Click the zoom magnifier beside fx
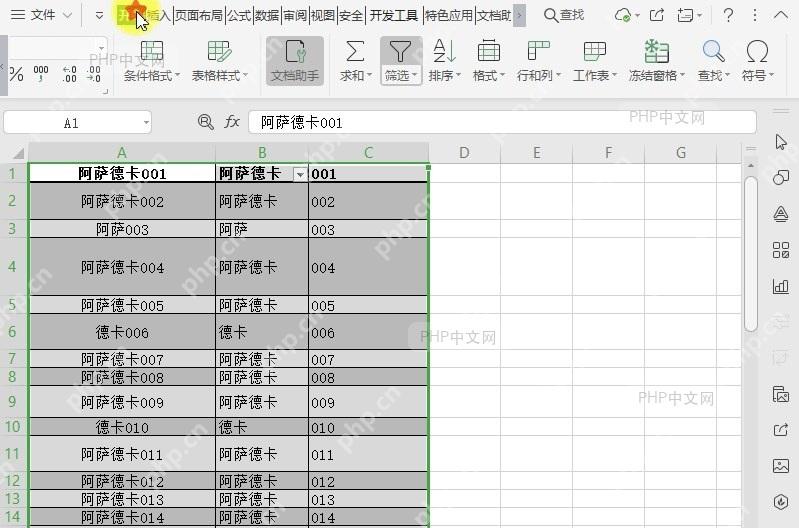799x528 pixels. [x=205, y=122]
